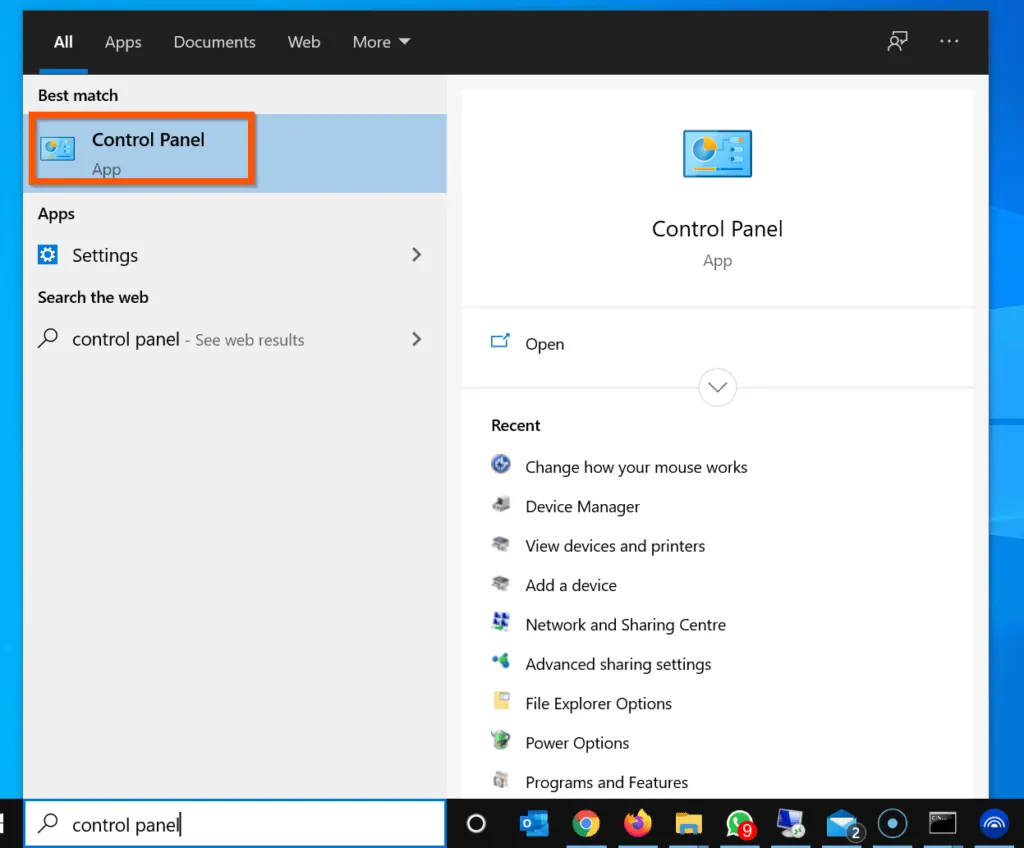
Task: Open Power Options from Recent list
Action: pos(576,742)
